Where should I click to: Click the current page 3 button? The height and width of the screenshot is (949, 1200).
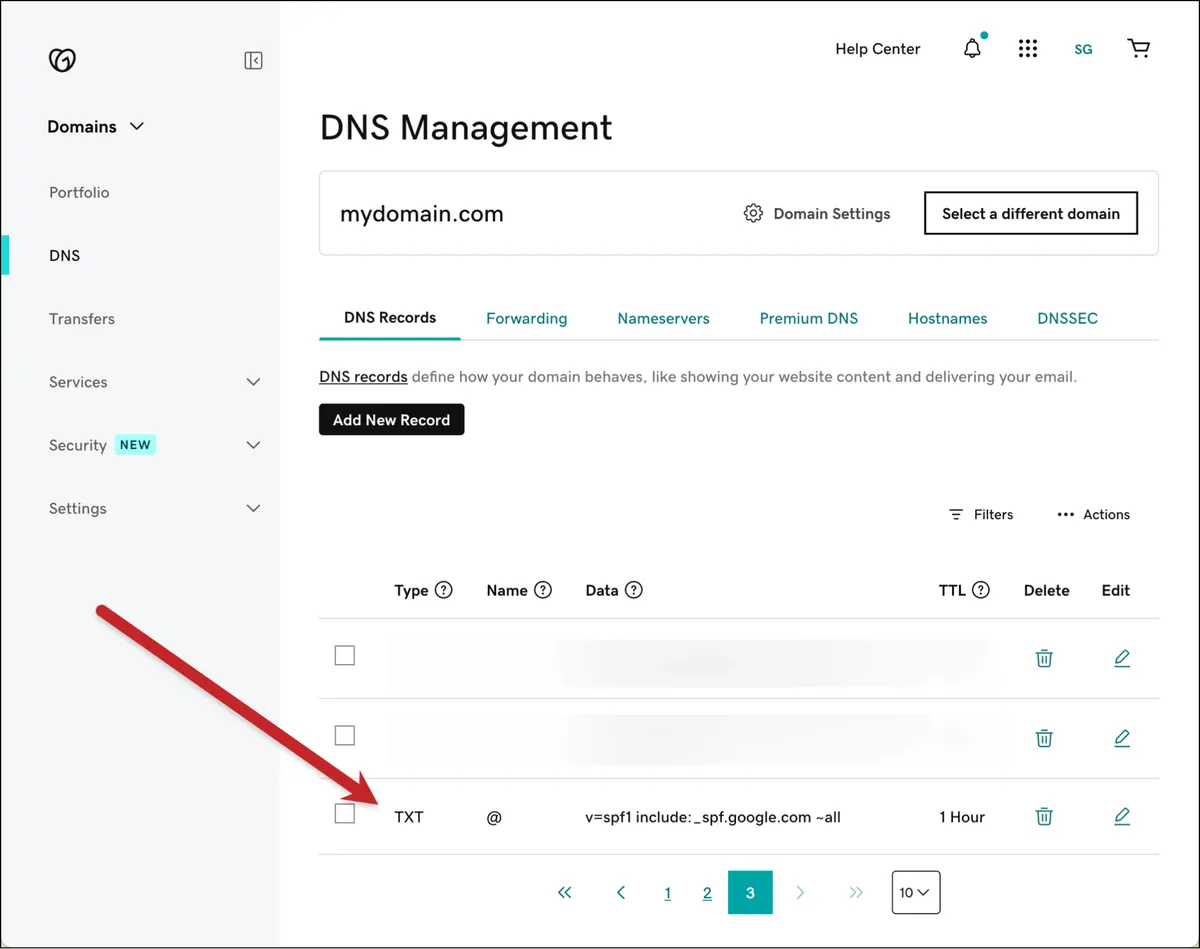(x=750, y=892)
